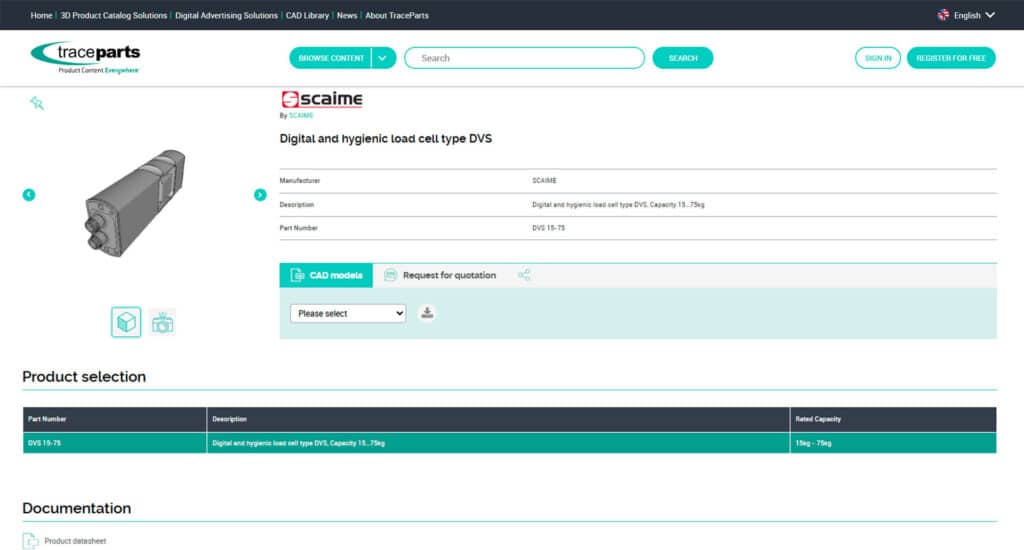Click the share icon next to Request for quotation
1024x550 pixels.
coord(524,275)
